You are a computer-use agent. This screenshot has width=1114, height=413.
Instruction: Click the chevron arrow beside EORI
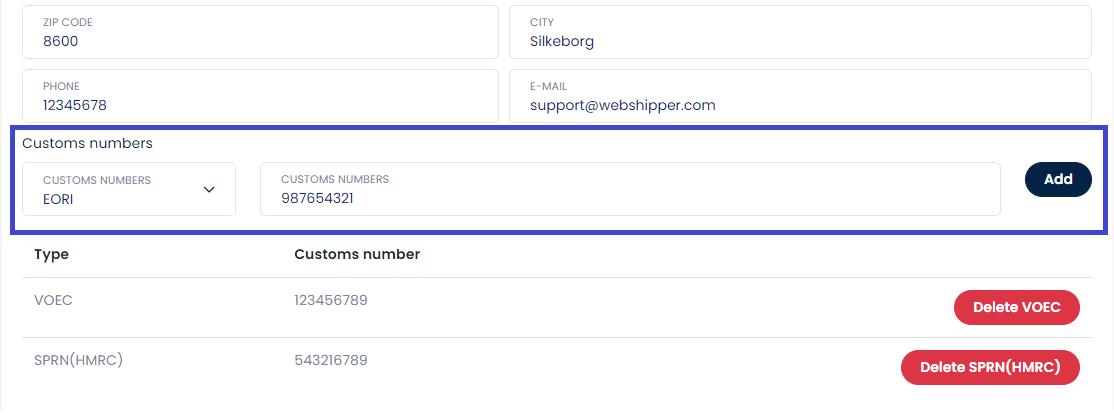coord(209,189)
